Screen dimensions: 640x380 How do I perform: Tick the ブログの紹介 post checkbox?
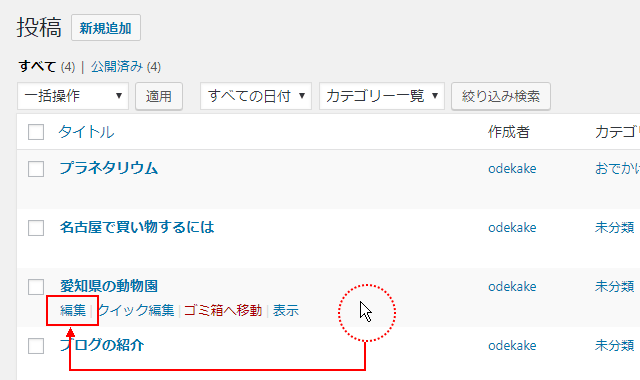[36, 346]
